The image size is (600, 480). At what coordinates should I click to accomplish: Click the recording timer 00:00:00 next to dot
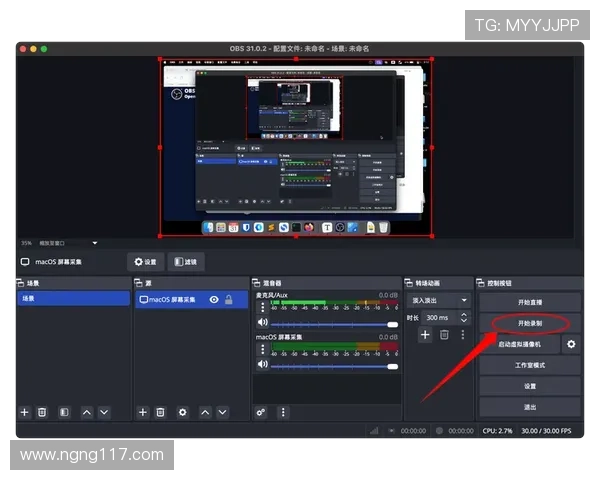point(461,431)
